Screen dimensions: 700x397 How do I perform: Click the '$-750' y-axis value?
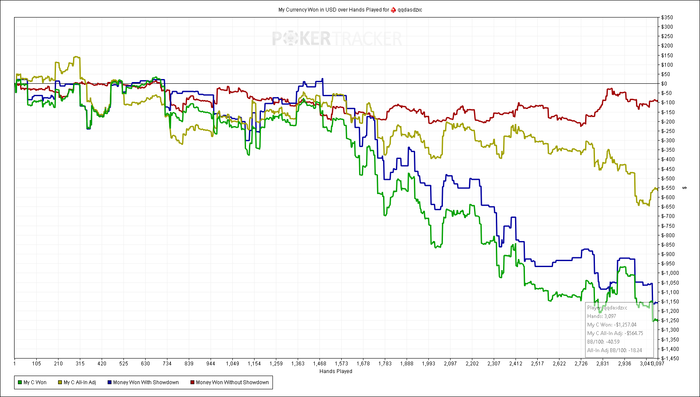pyautogui.click(x=668, y=226)
